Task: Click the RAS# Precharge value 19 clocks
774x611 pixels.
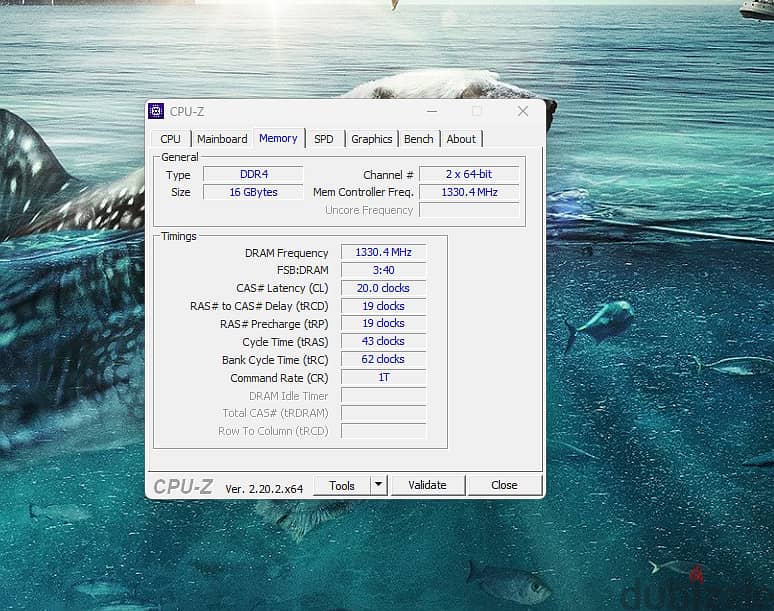Action: click(x=384, y=323)
